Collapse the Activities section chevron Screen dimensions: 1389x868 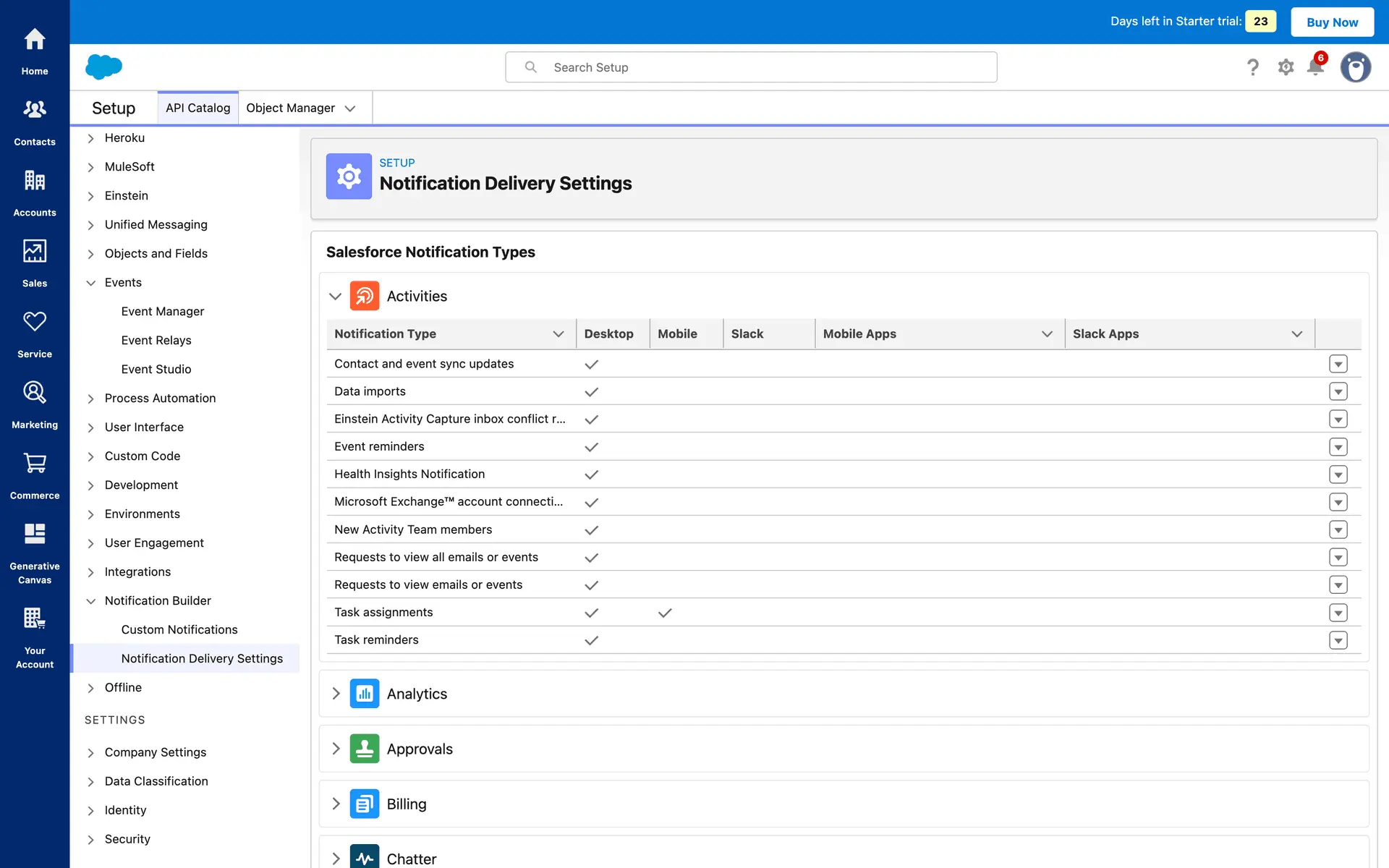click(x=335, y=296)
